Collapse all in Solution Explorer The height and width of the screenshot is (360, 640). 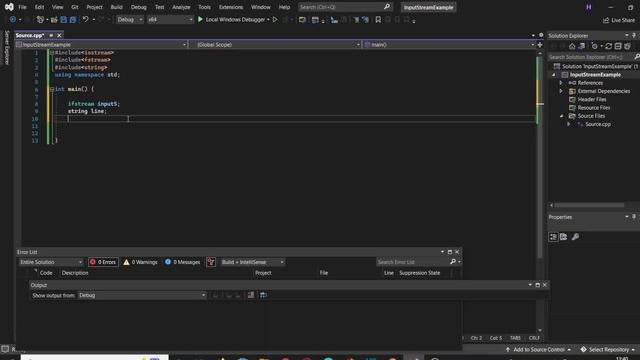[618, 46]
